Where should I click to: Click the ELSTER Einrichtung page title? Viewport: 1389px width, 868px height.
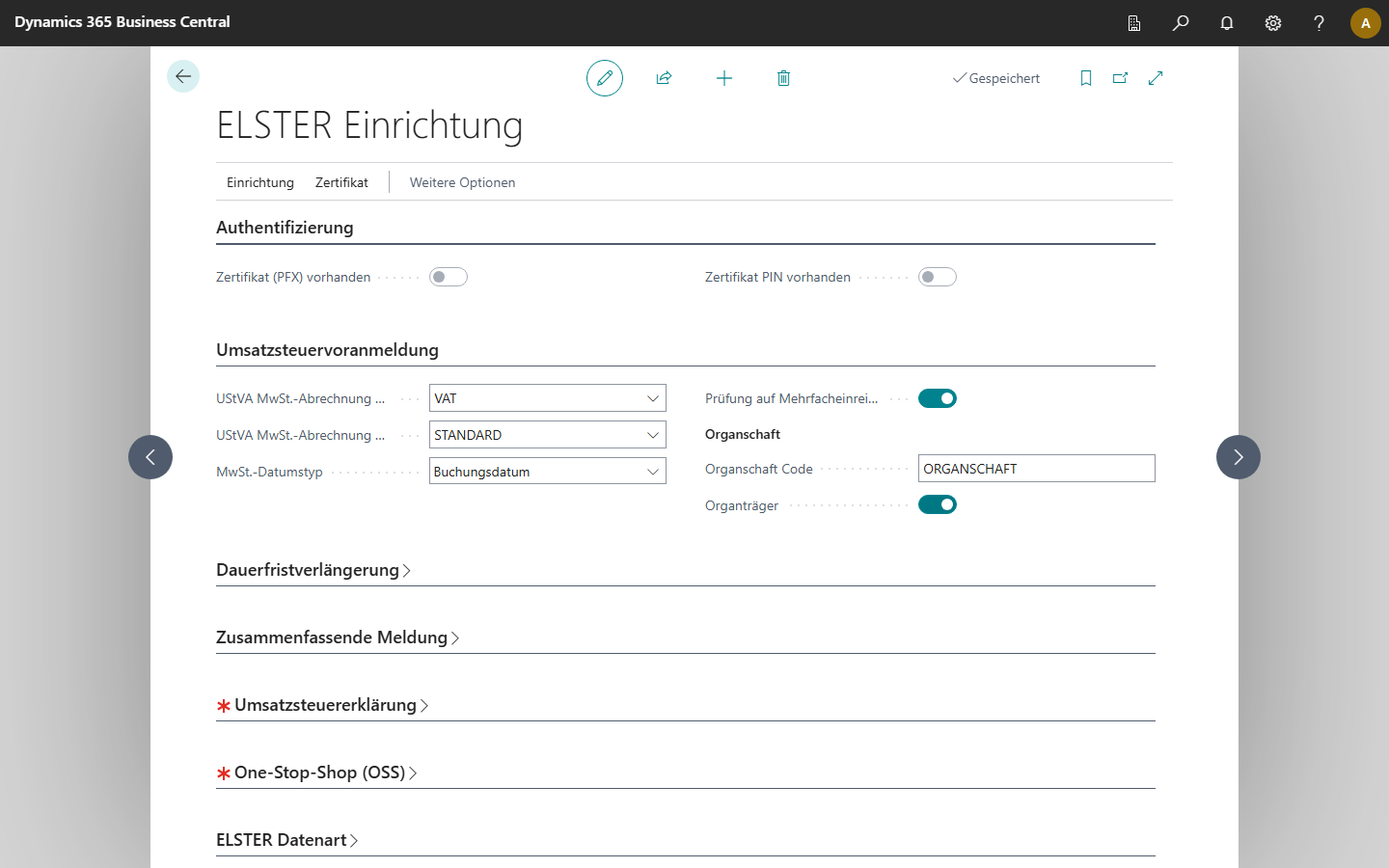tap(369, 125)
